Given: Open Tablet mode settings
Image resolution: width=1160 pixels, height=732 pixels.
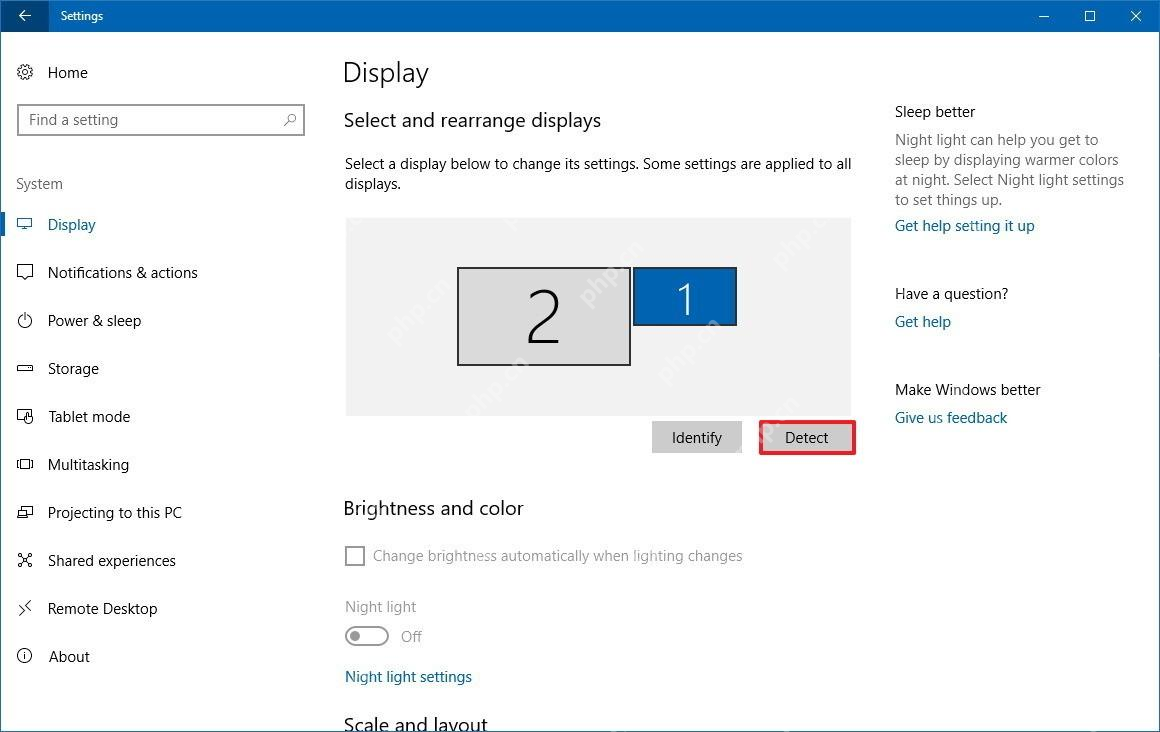Looking at the screenshot, I should coord(89,417).
